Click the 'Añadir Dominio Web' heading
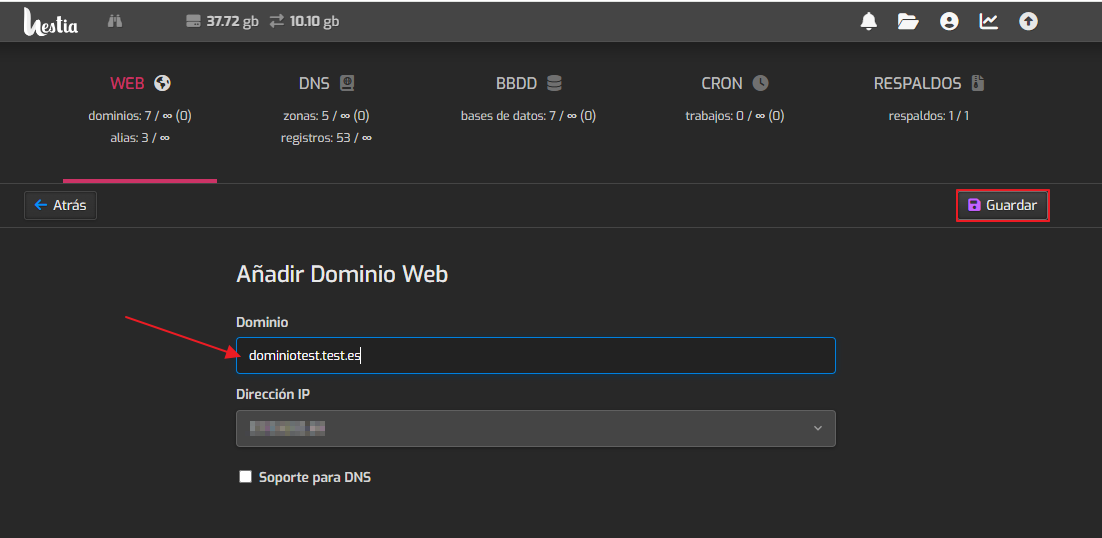The height and width of the screenshot is (538, 1102). click(x=342, y=274)
